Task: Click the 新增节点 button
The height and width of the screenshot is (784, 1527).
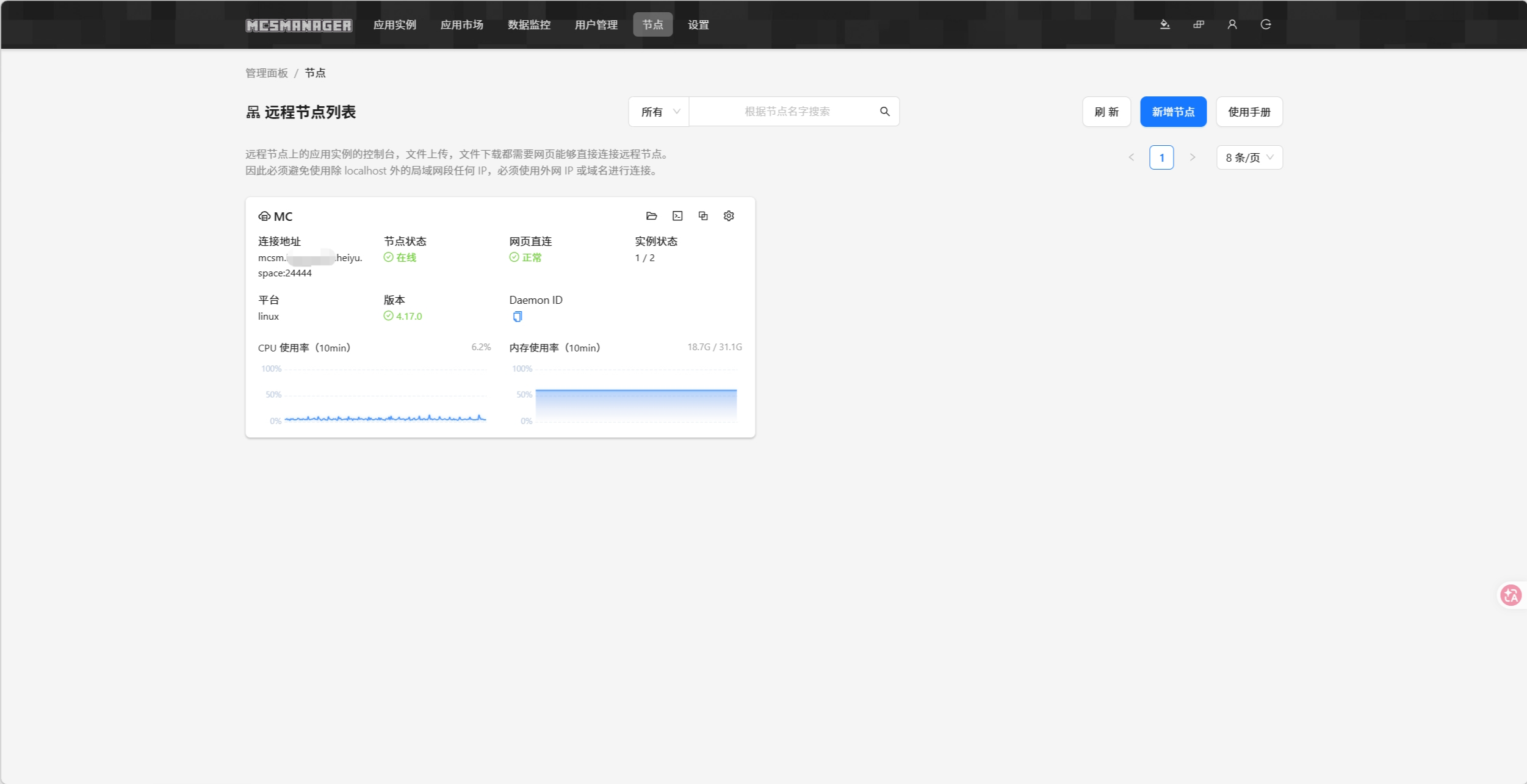Action: 1173,112
